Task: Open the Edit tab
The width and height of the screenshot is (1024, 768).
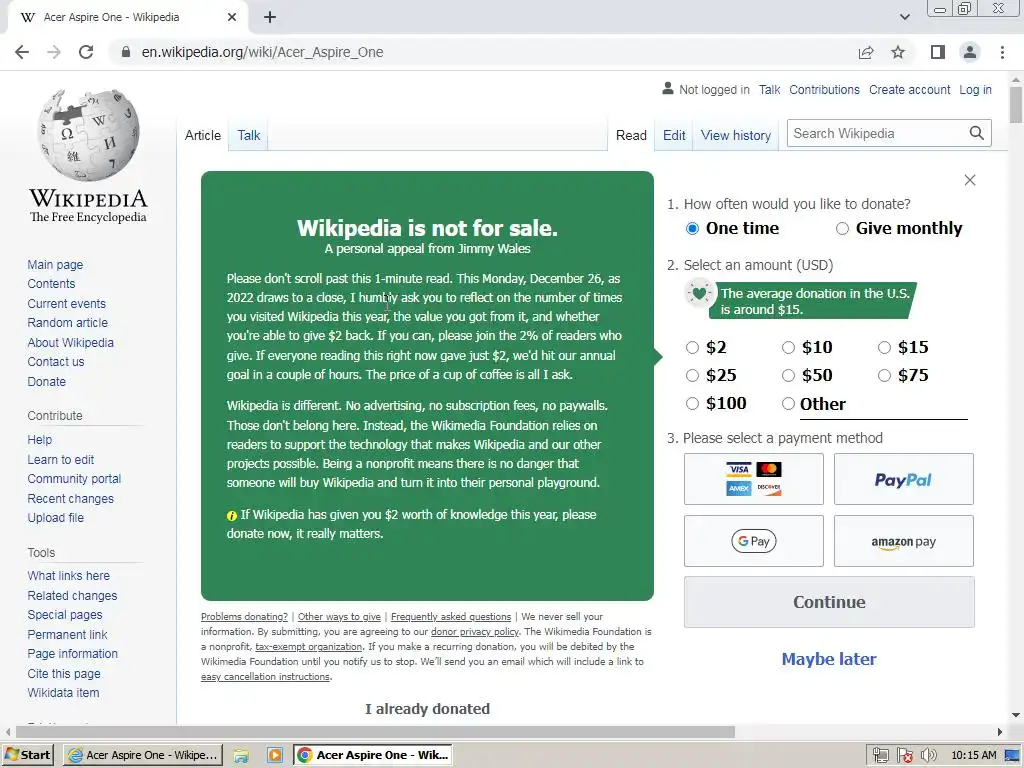Action: point(674,135)
